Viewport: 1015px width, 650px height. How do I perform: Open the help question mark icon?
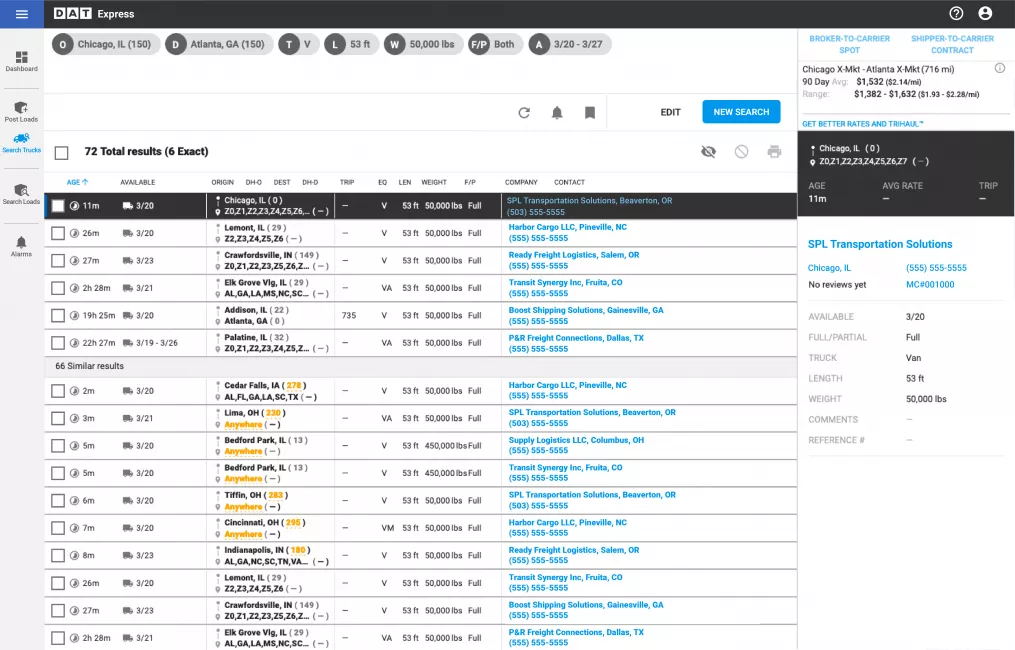click(x=956, y=14)
